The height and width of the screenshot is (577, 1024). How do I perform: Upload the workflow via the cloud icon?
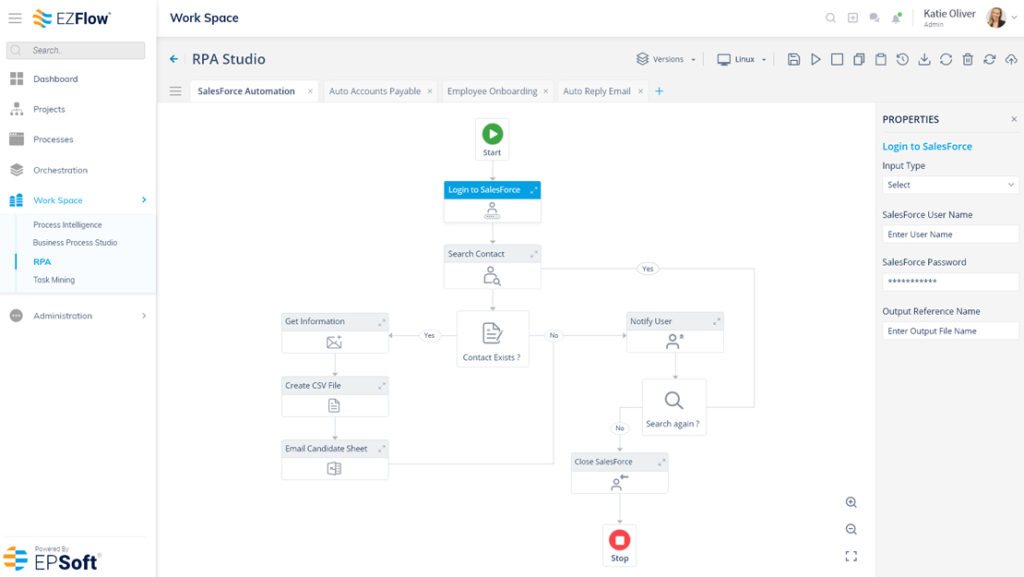coord(1011,59)
